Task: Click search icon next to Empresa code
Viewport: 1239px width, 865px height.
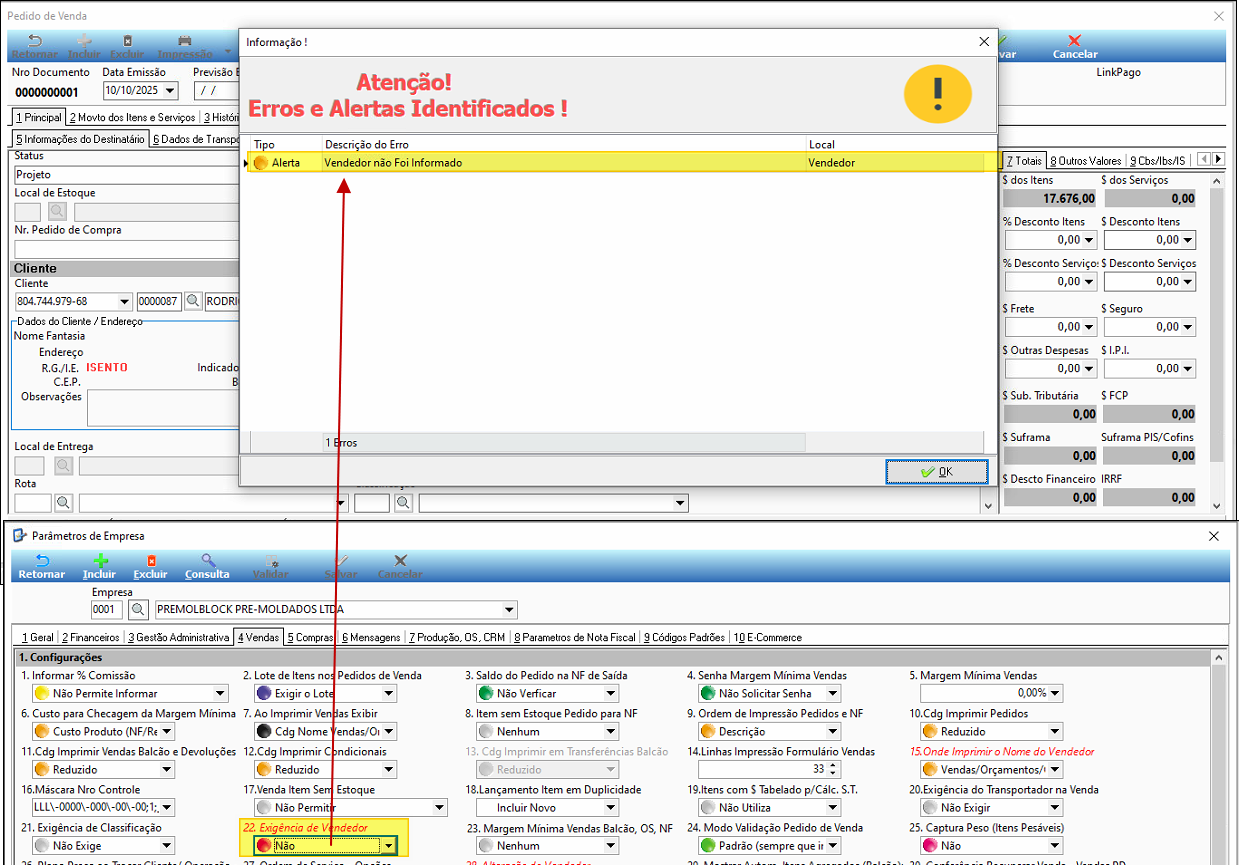Action: pyautogui.click(x=139, y=610)
